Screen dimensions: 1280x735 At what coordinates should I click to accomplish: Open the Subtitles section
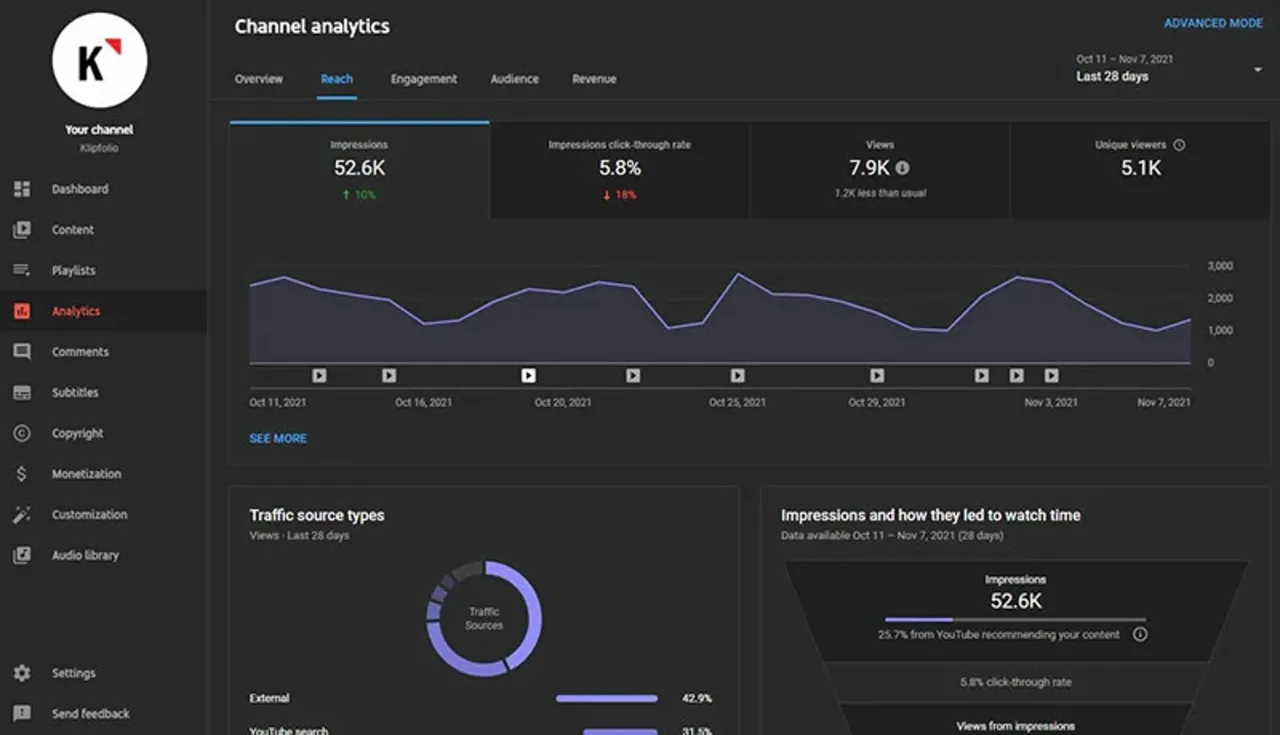coord(74,392)
